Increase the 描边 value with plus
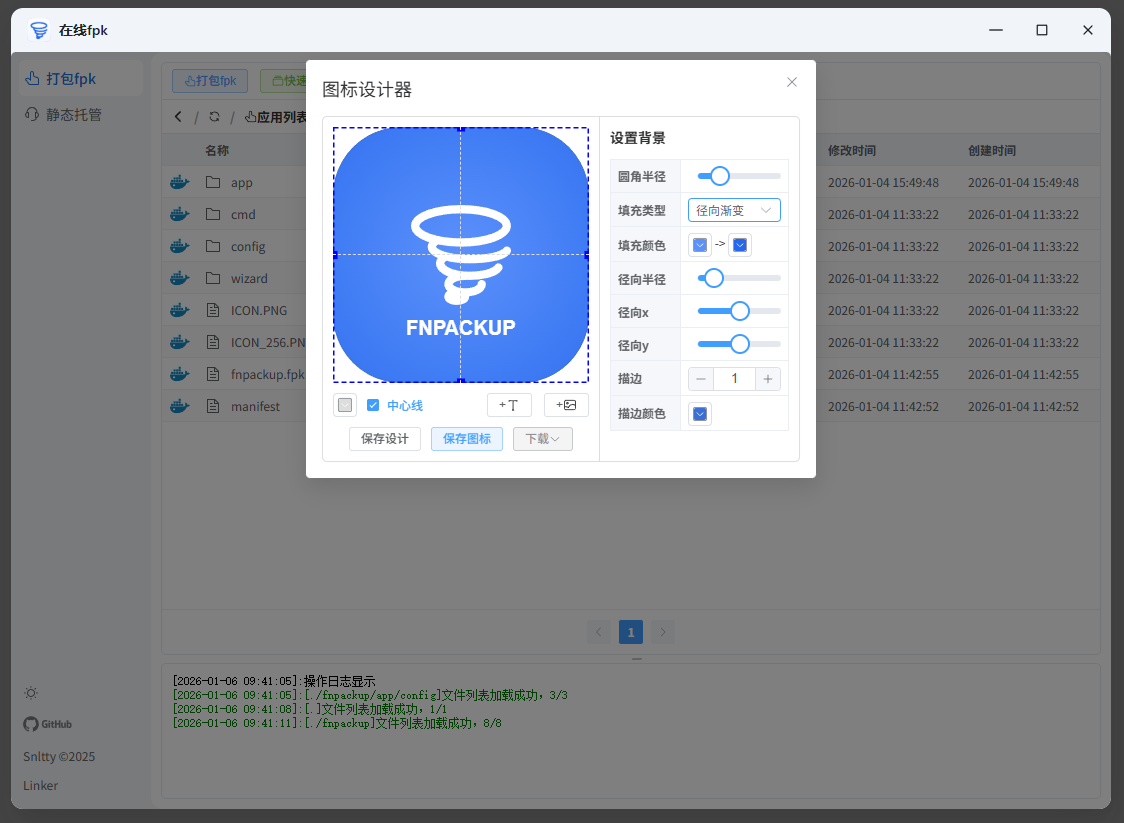 pyautogui.click(x=768, y=379)
